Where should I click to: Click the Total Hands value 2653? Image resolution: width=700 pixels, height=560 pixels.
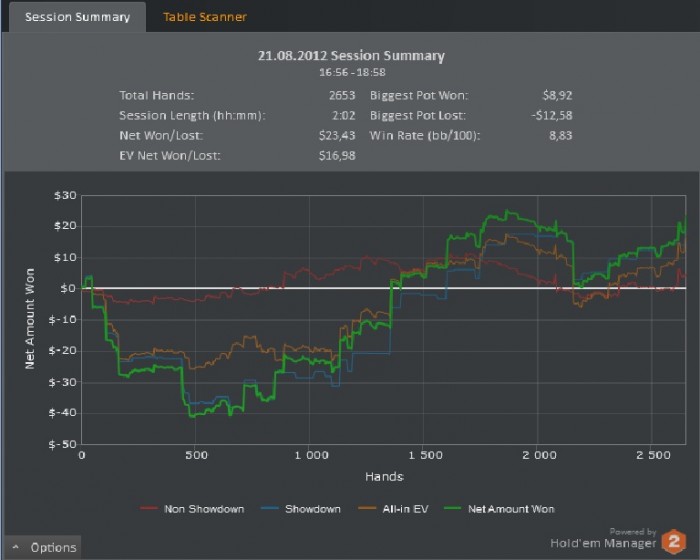pyautogui.click(x=341, y=96)
